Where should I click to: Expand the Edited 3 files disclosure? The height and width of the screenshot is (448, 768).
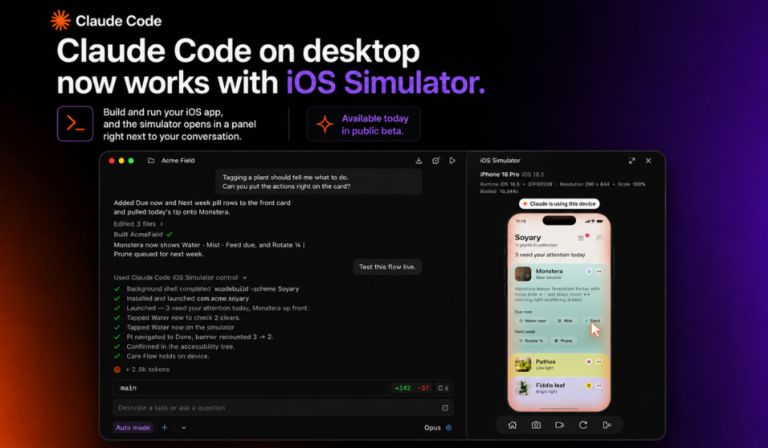pyautogui.click(x=138, y=224)
